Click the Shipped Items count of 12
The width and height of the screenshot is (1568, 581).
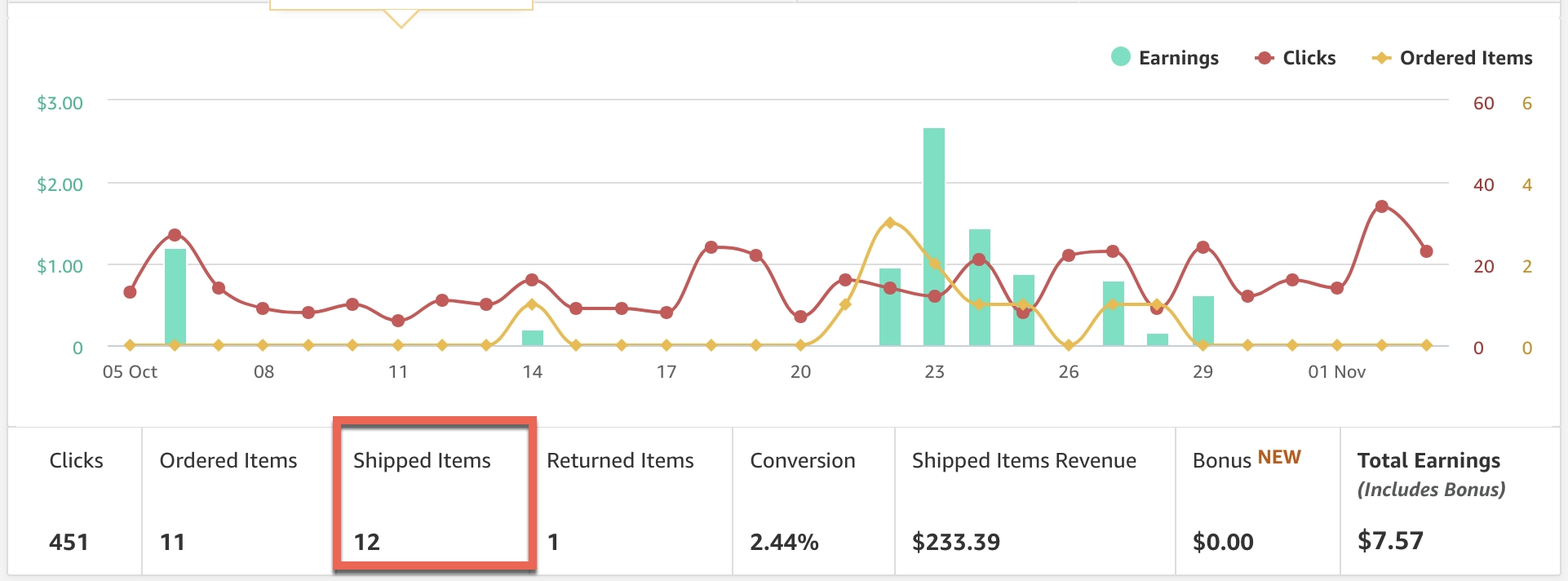[x=369, y=541]
